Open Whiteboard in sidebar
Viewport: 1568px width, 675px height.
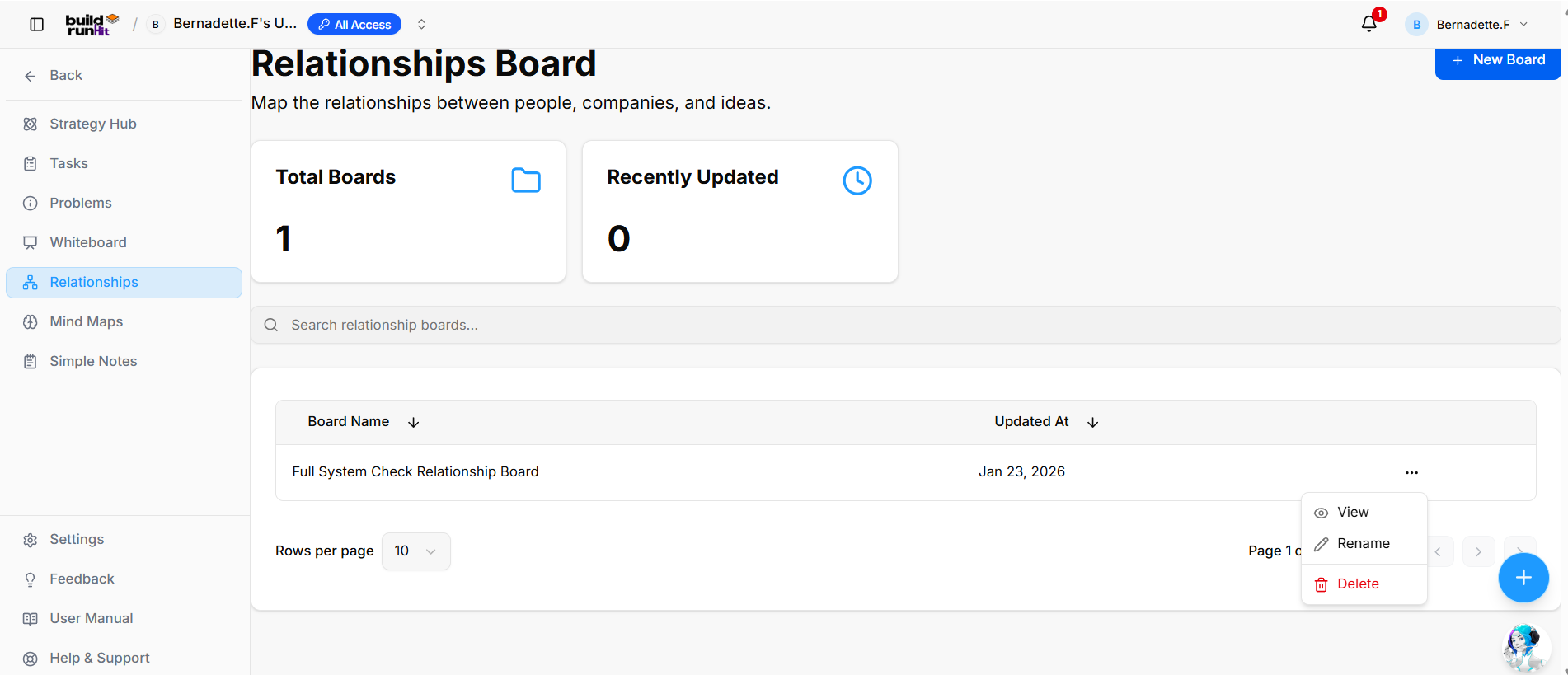[124, 242]
